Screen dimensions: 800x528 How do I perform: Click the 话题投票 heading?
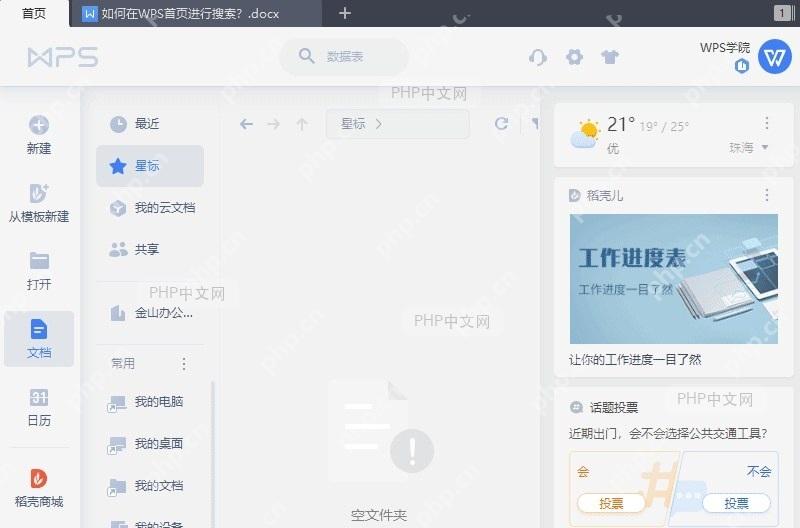pyautogui.click(x=614, y=407)
